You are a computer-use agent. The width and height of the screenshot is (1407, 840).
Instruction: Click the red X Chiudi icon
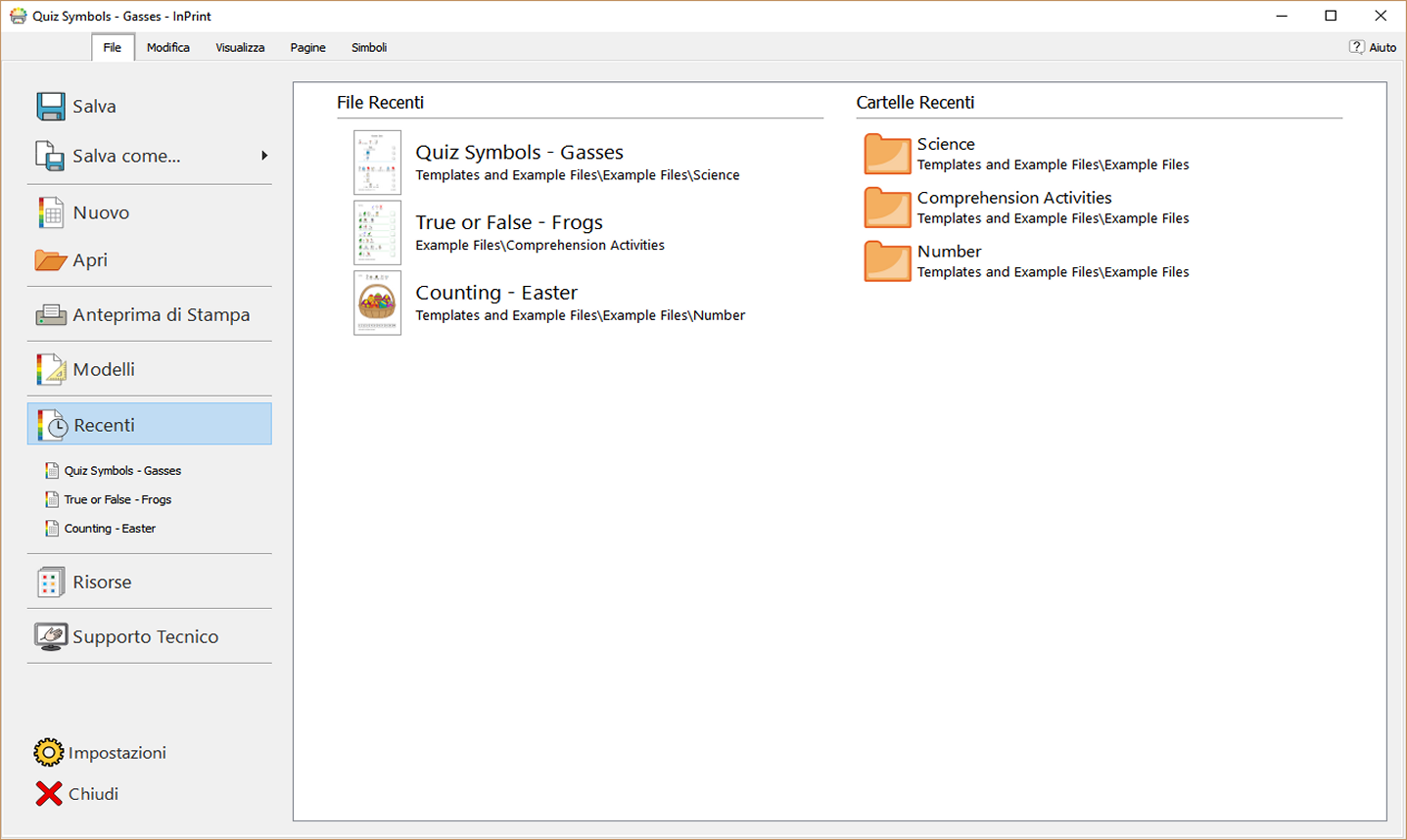(x=48, y=794)
